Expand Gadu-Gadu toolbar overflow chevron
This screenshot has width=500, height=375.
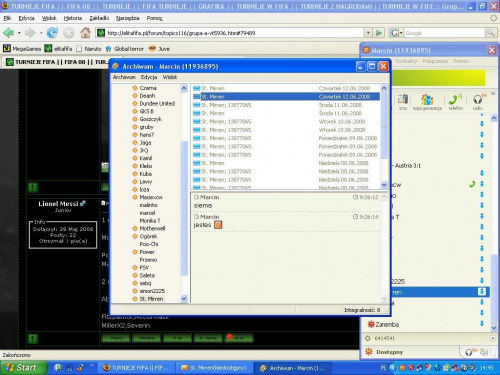tap(493, 94)
